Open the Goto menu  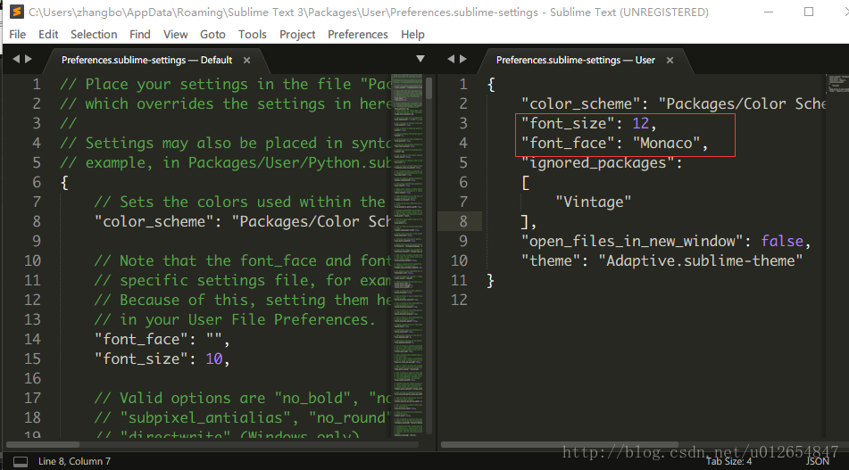(x=211, y=34)
